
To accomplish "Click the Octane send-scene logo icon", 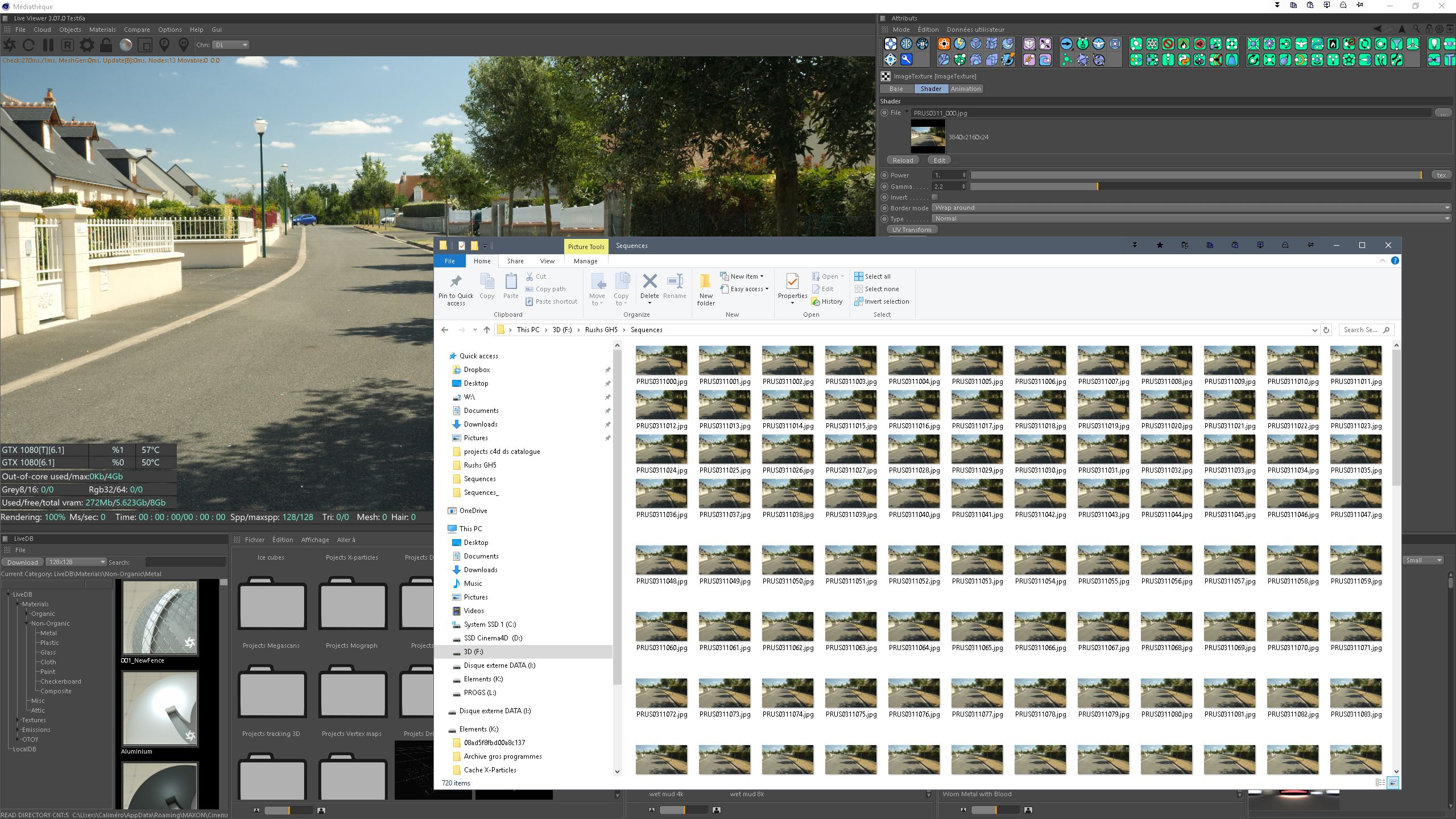I will coord(10,45).
